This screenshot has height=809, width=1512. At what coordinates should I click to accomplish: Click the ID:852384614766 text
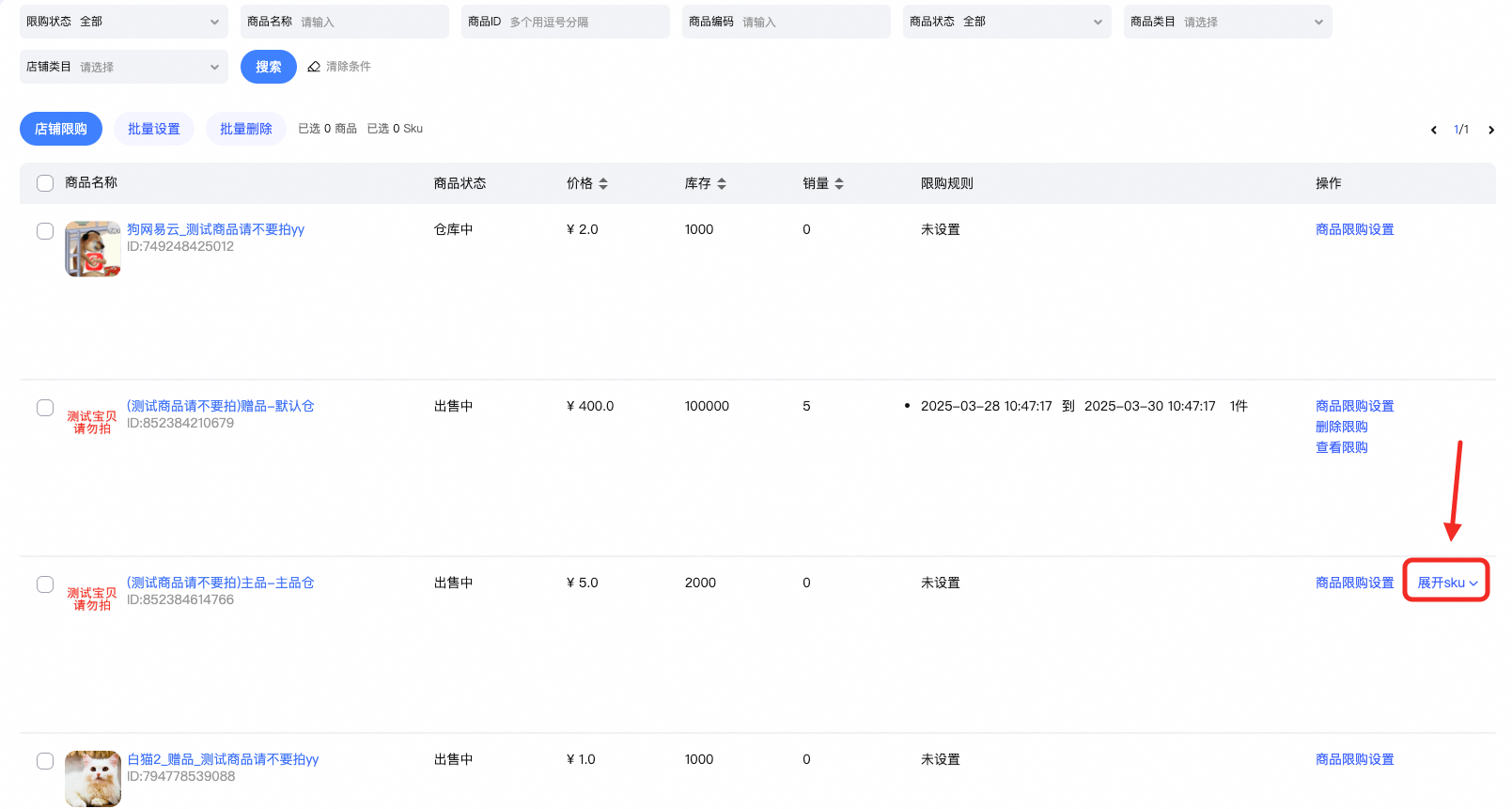coord(180,599)
